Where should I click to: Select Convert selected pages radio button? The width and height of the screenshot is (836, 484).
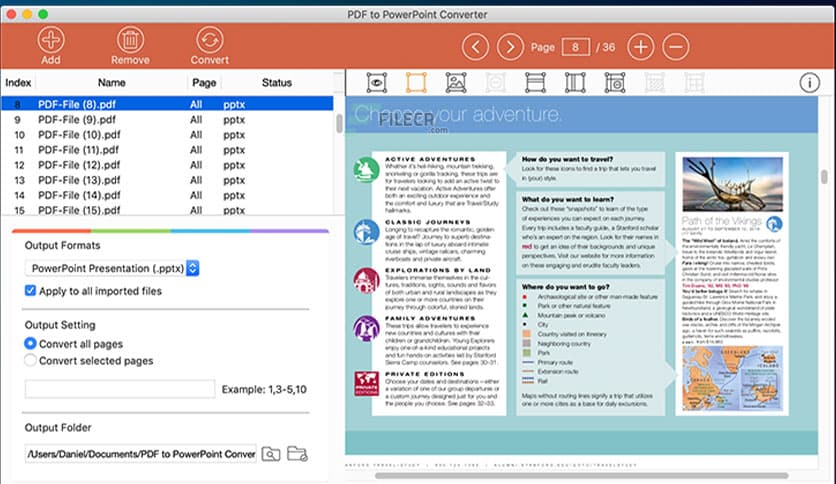(30, 360)
